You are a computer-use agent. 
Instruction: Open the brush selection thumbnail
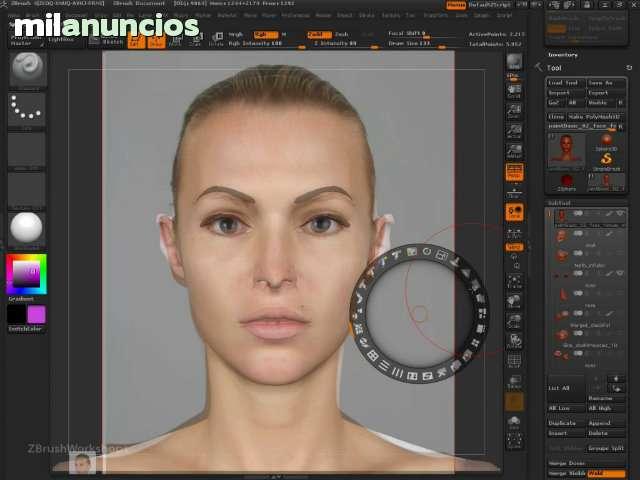pos(27,69)
